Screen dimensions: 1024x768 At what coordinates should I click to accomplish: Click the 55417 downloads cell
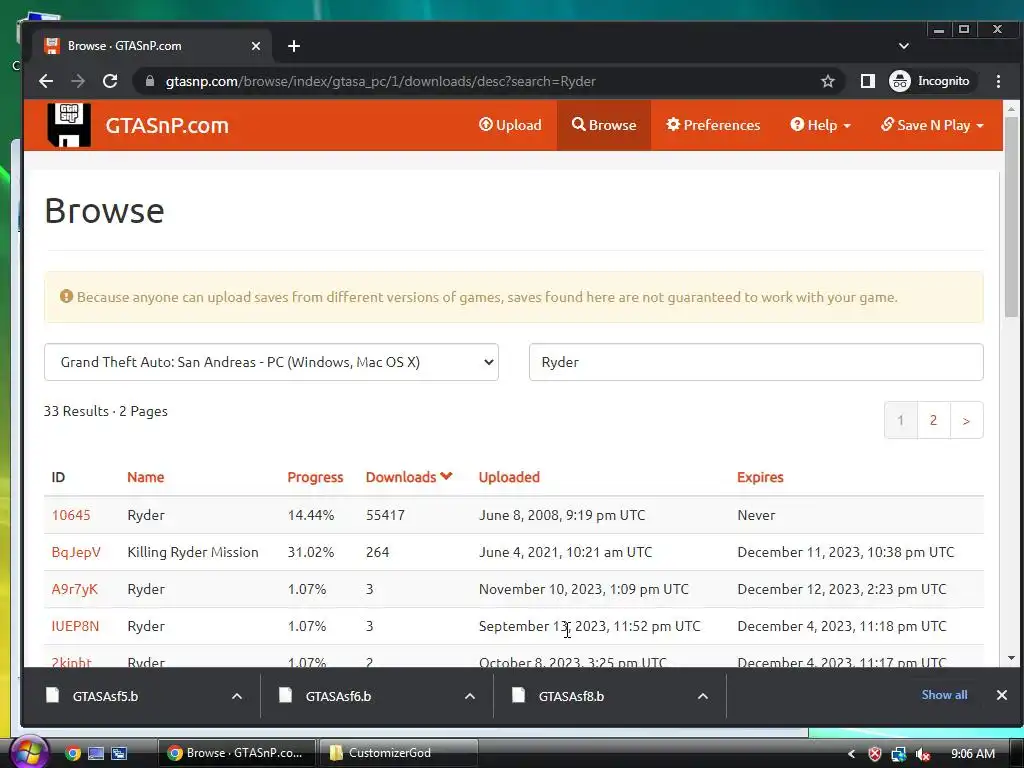385,515
